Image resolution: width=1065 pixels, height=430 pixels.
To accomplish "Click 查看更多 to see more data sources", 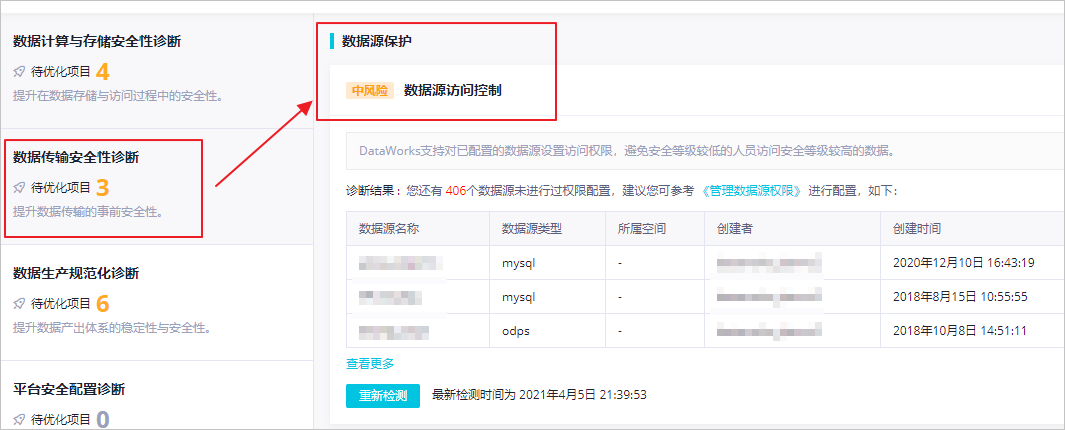I will coord(370,363).
